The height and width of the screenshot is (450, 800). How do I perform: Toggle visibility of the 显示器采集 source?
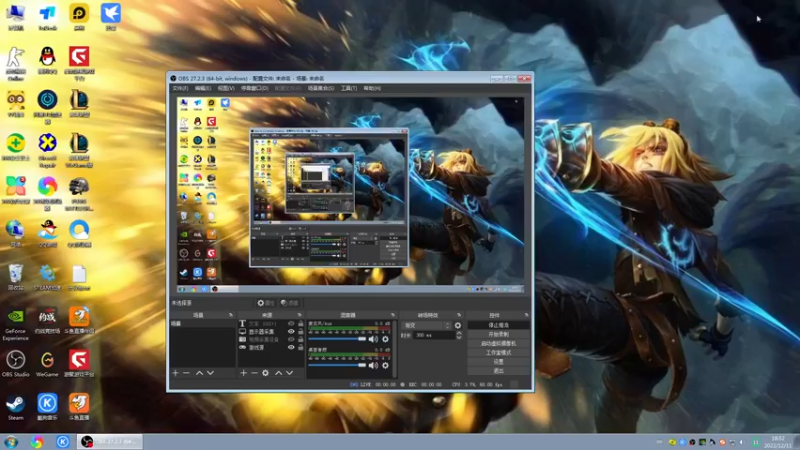coord(291,331)
